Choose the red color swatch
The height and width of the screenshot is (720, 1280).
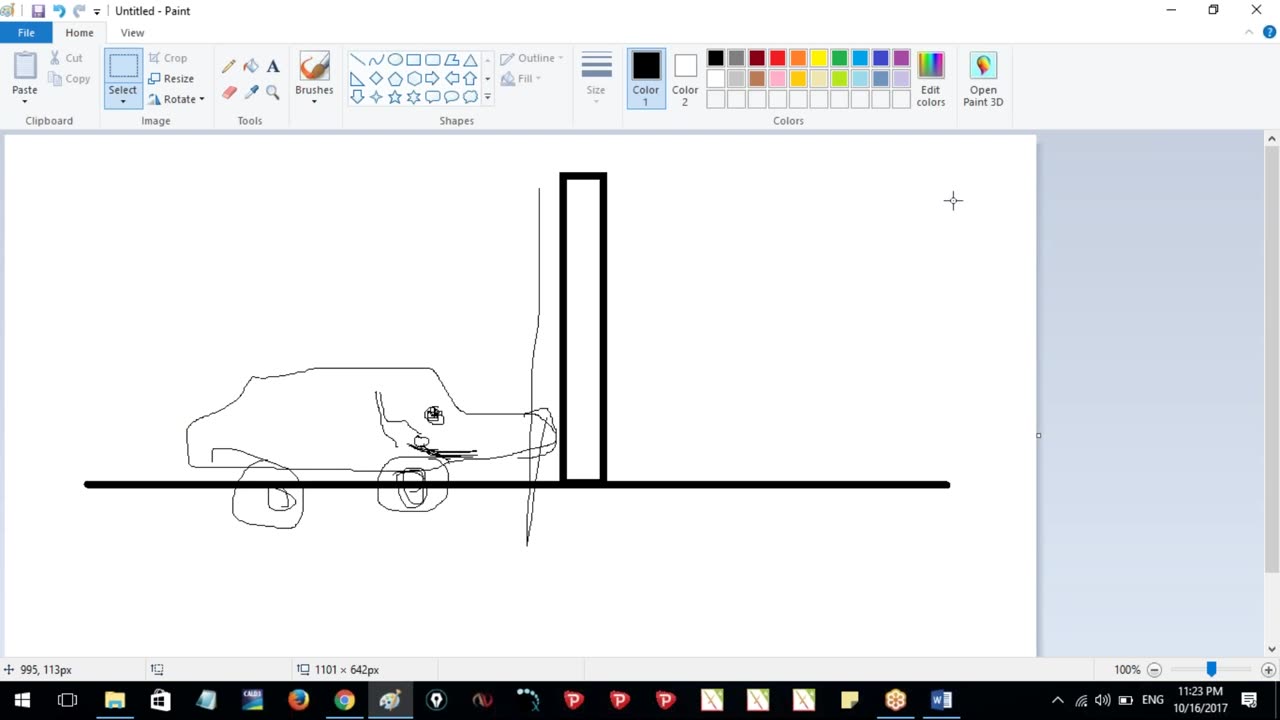click(x=777, y=58)
